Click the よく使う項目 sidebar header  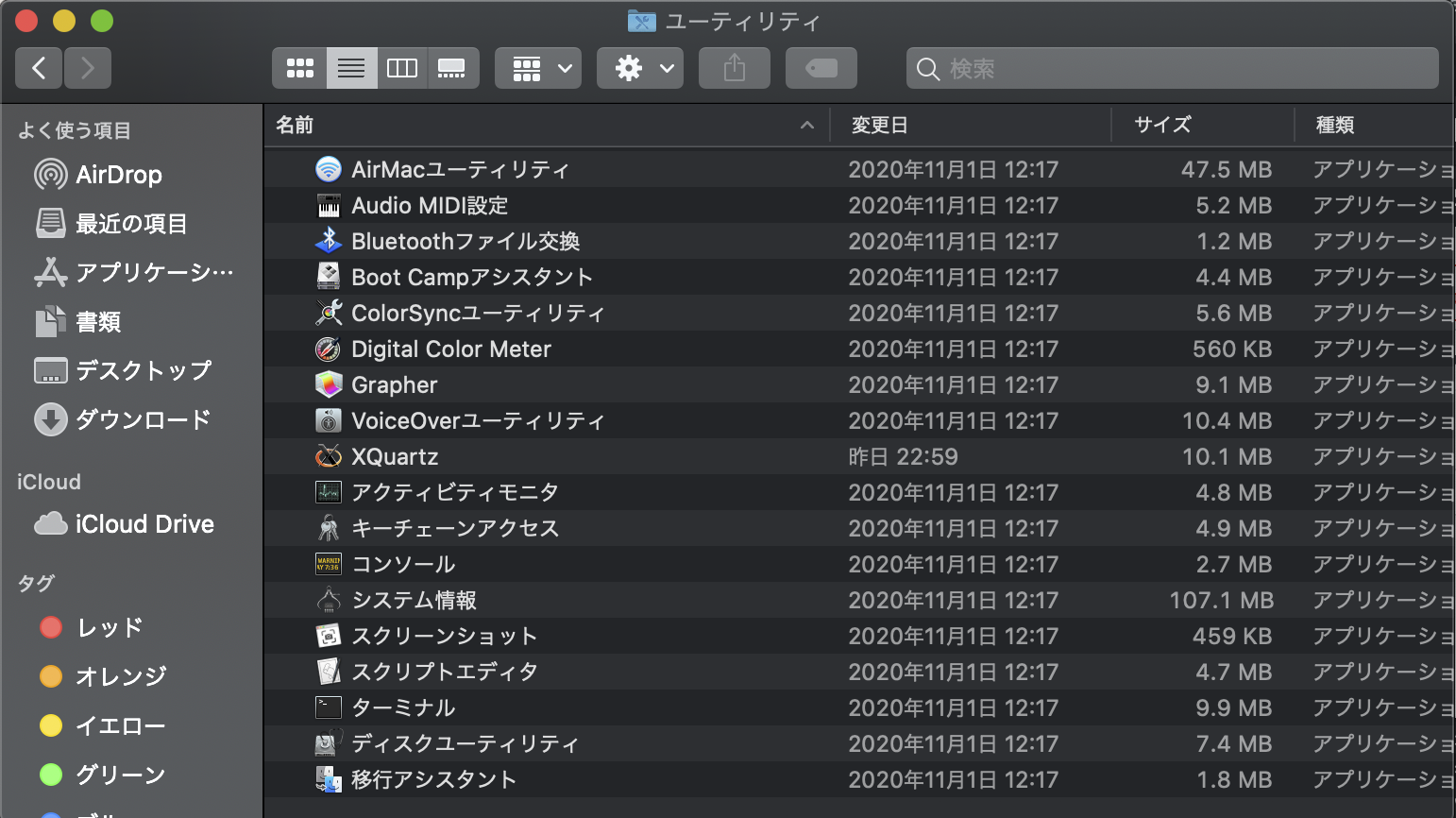tap(75, 130)
